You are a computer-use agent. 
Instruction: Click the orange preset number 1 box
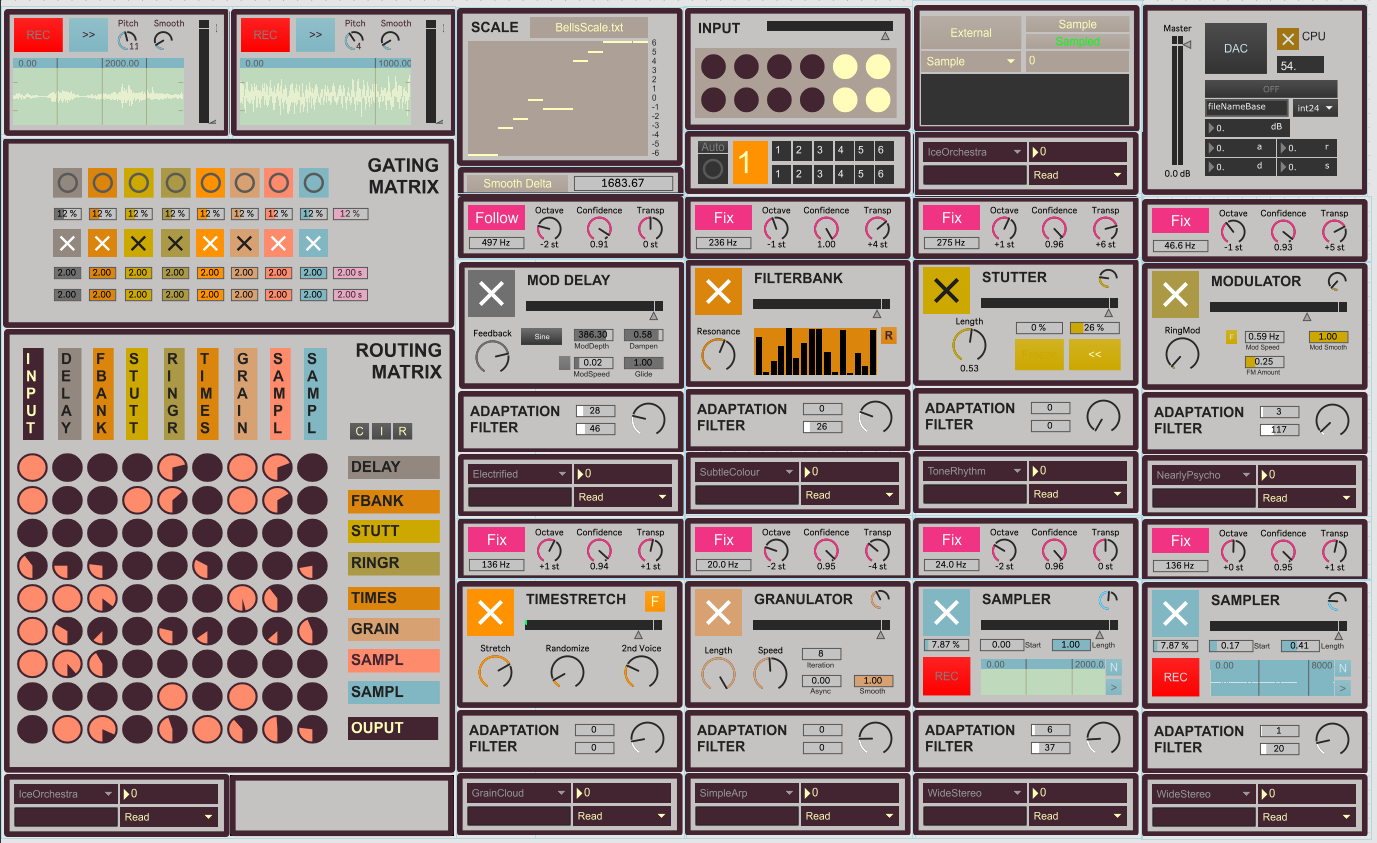coord(749,162)
